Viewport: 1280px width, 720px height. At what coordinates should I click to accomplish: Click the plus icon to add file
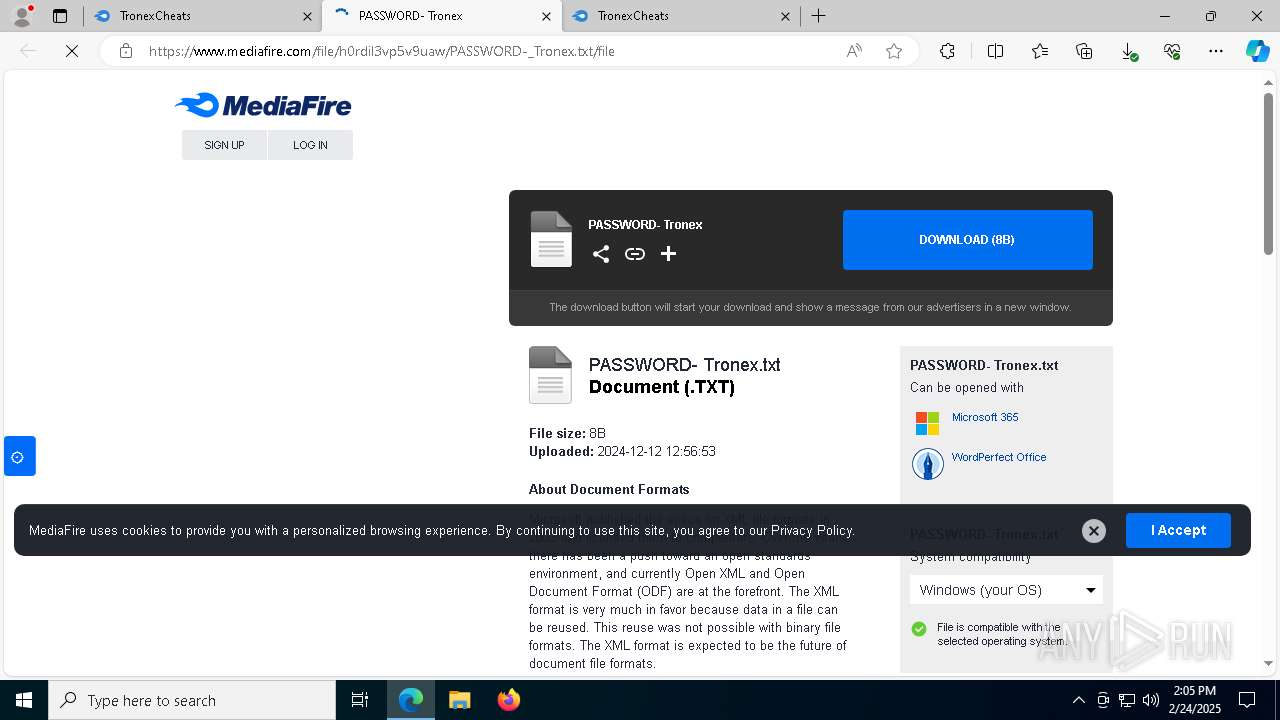tap(669, 254)
